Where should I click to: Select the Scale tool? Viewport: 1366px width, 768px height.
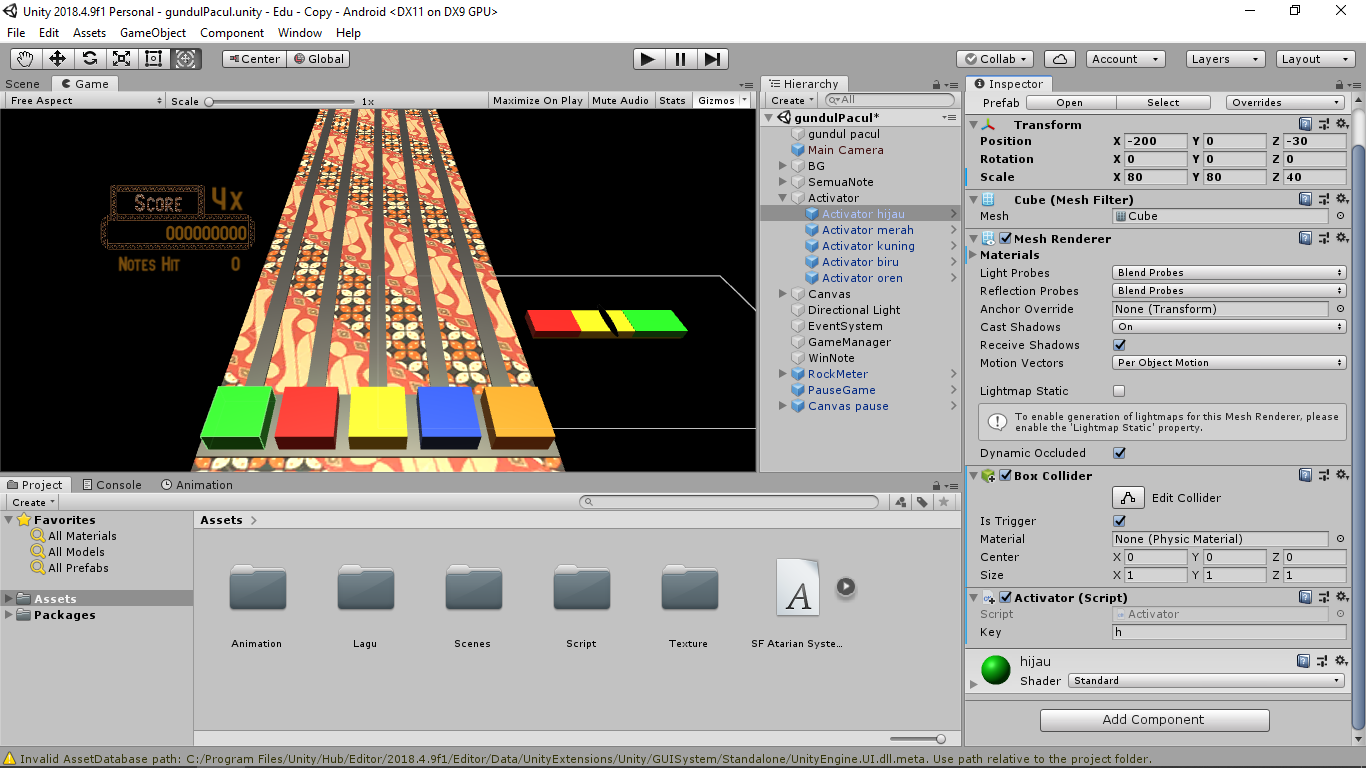point(121,59)
